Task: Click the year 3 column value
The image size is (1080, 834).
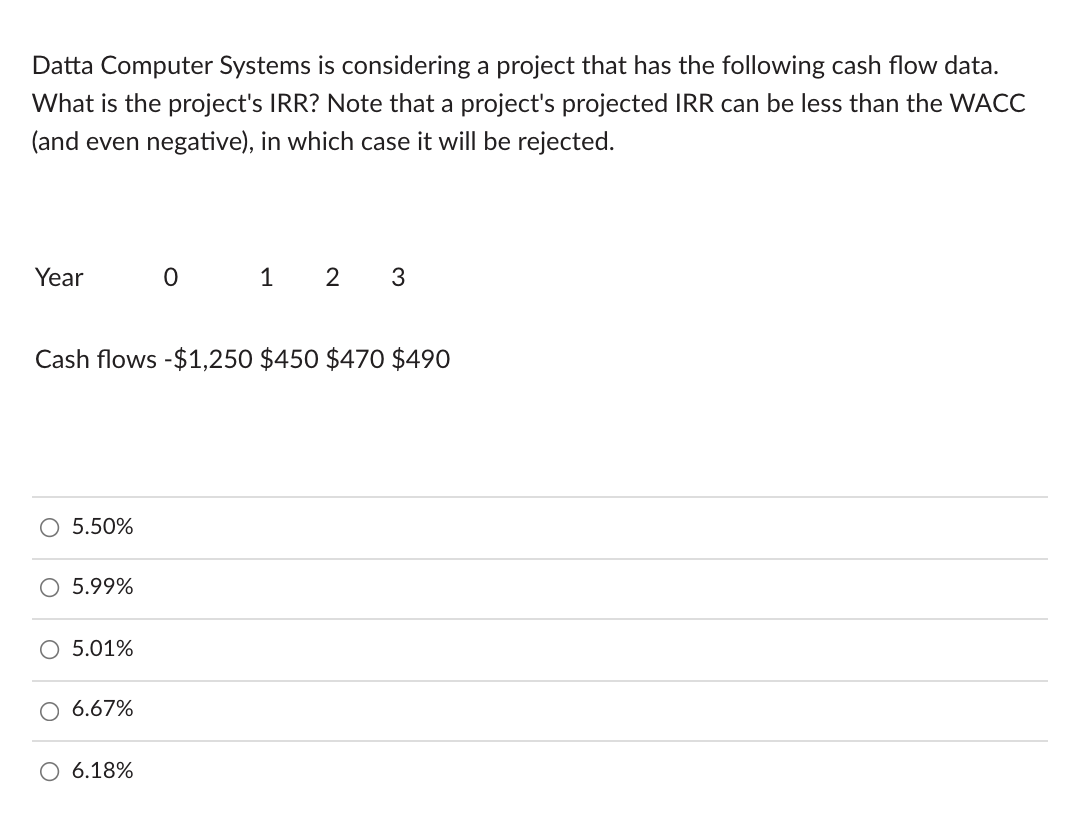Action: (398, 278)
